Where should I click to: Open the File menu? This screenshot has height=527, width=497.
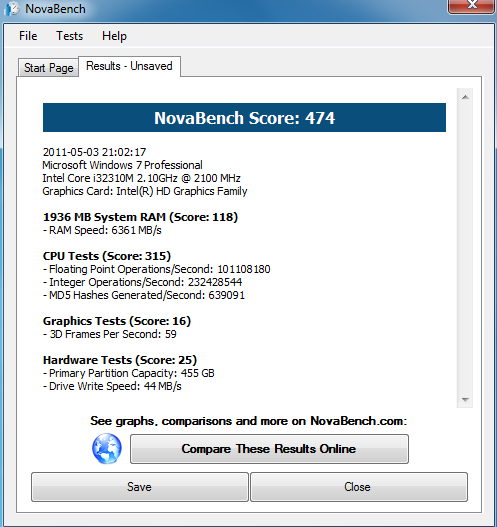[x=28, y=36]
